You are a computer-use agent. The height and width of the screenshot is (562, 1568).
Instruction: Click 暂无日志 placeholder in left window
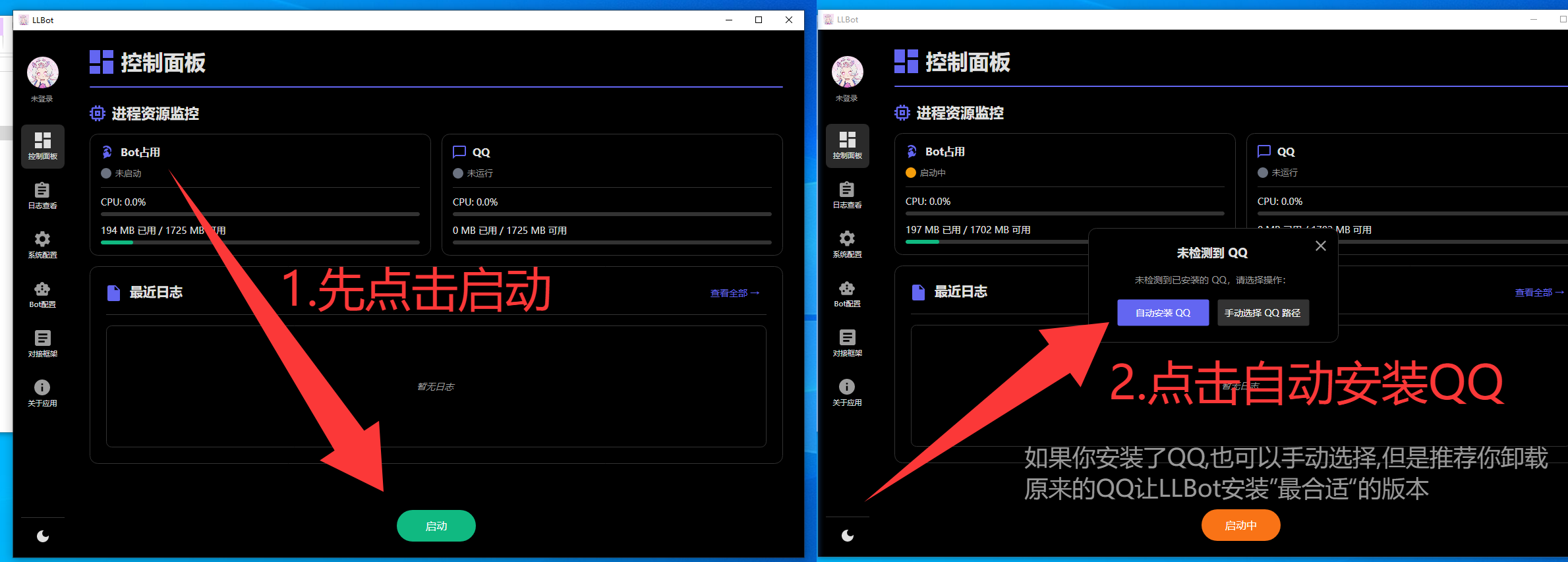[x=436, y=387]
